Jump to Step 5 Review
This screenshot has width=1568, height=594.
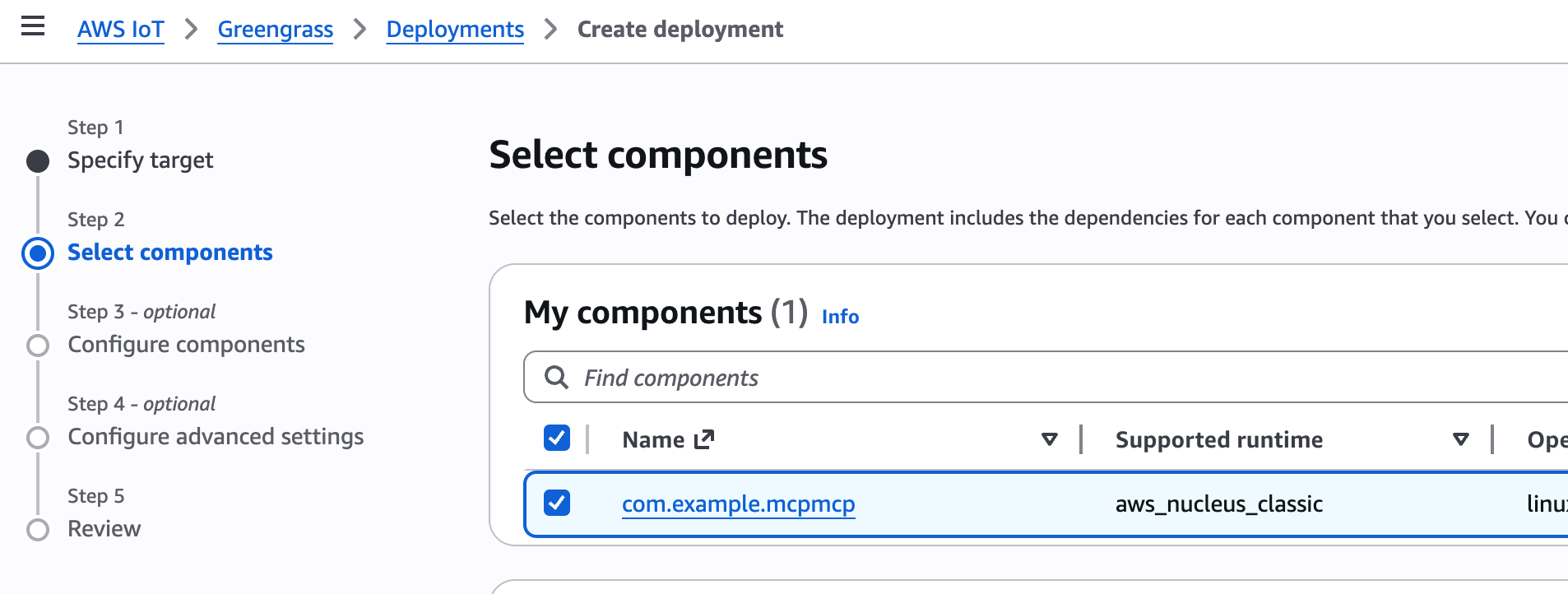[104, 528]
